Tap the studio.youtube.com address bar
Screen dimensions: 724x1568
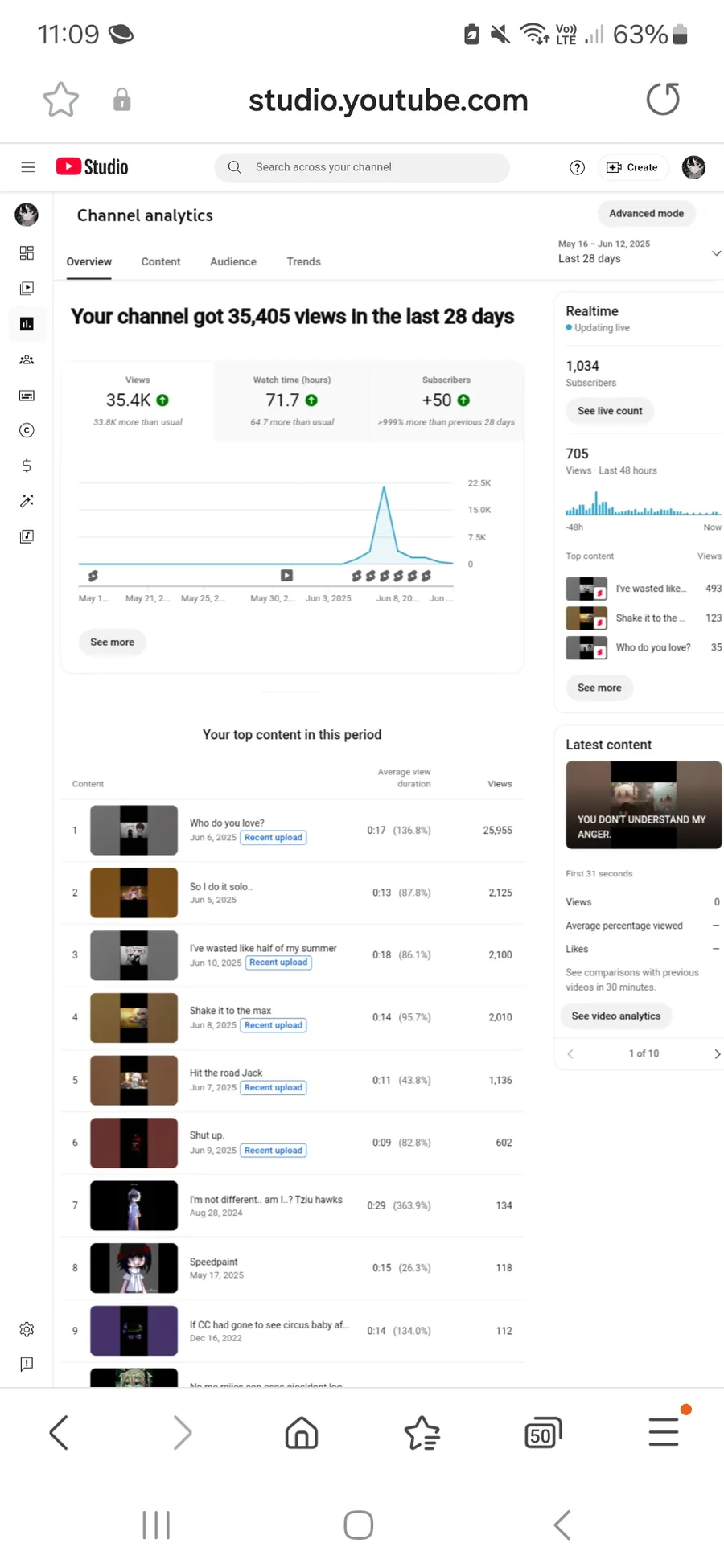point(388,100)
